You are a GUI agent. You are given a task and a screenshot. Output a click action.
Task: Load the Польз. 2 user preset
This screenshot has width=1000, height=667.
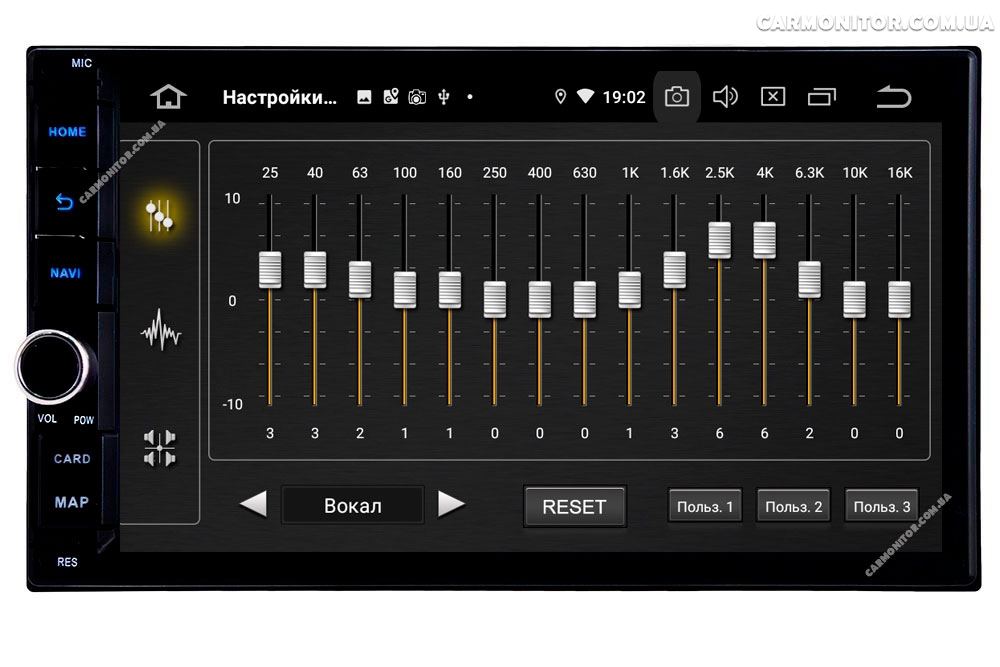click(793, 506)
